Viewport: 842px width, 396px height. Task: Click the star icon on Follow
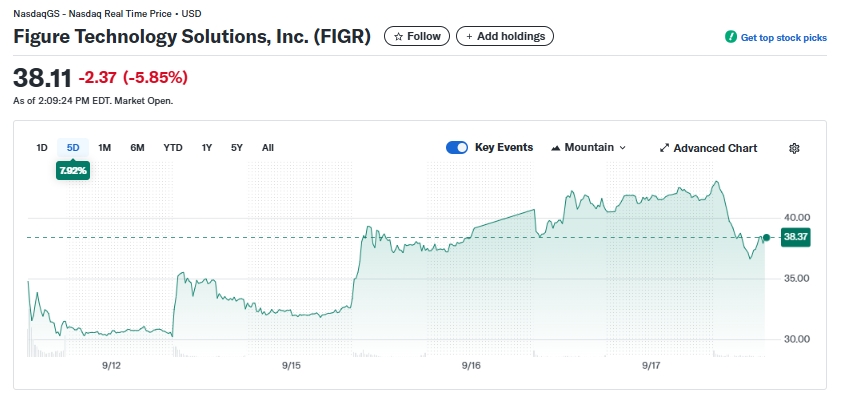pyautogui.click(x=398, y=37)
